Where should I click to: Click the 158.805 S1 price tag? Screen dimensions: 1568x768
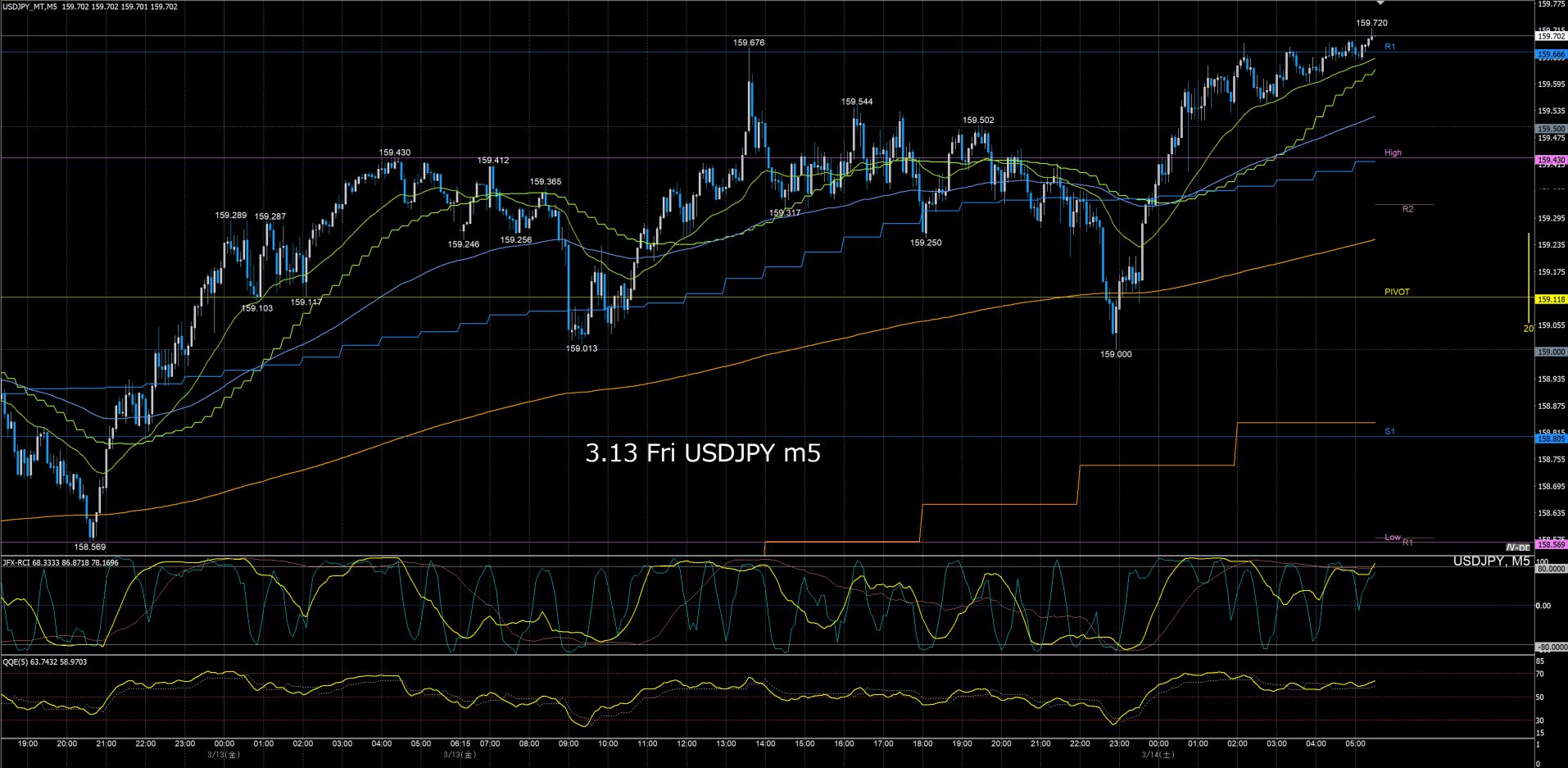click(x=1550, y=439)
